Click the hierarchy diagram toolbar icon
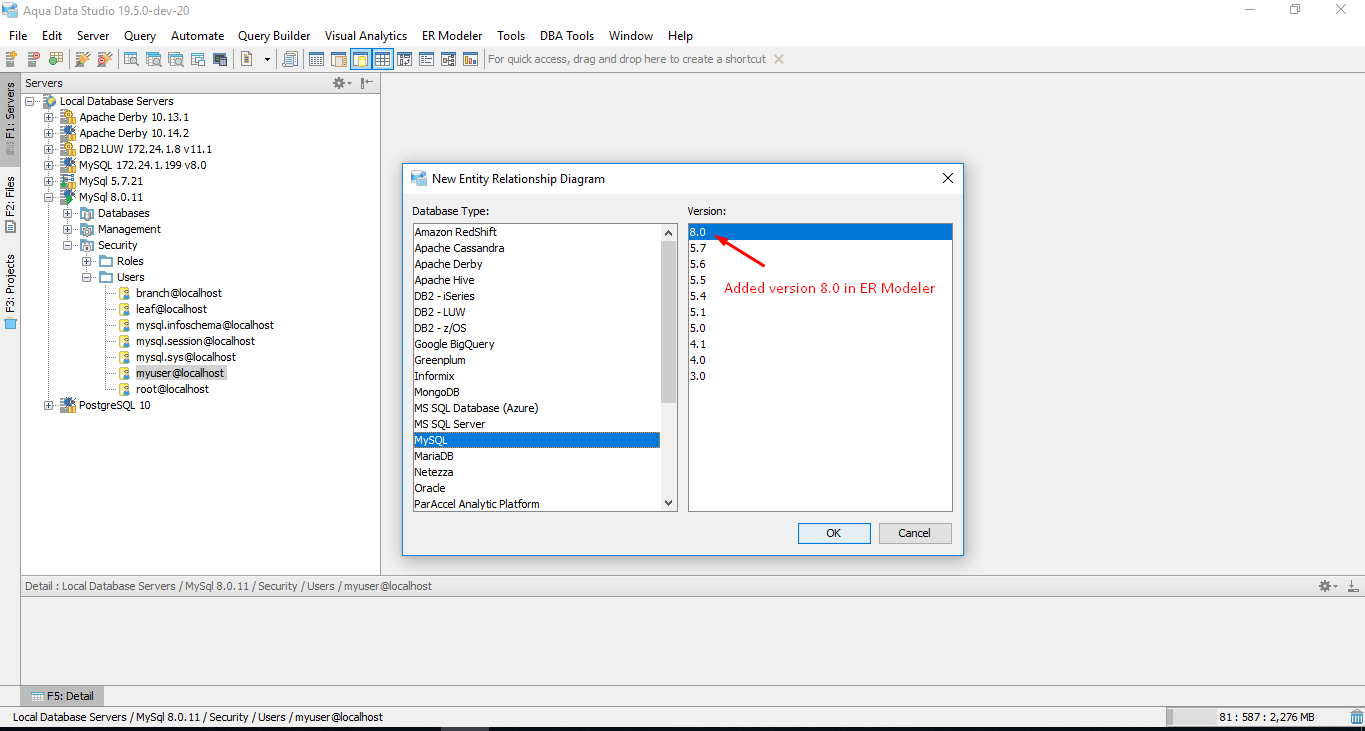 (x=448, y=59)
